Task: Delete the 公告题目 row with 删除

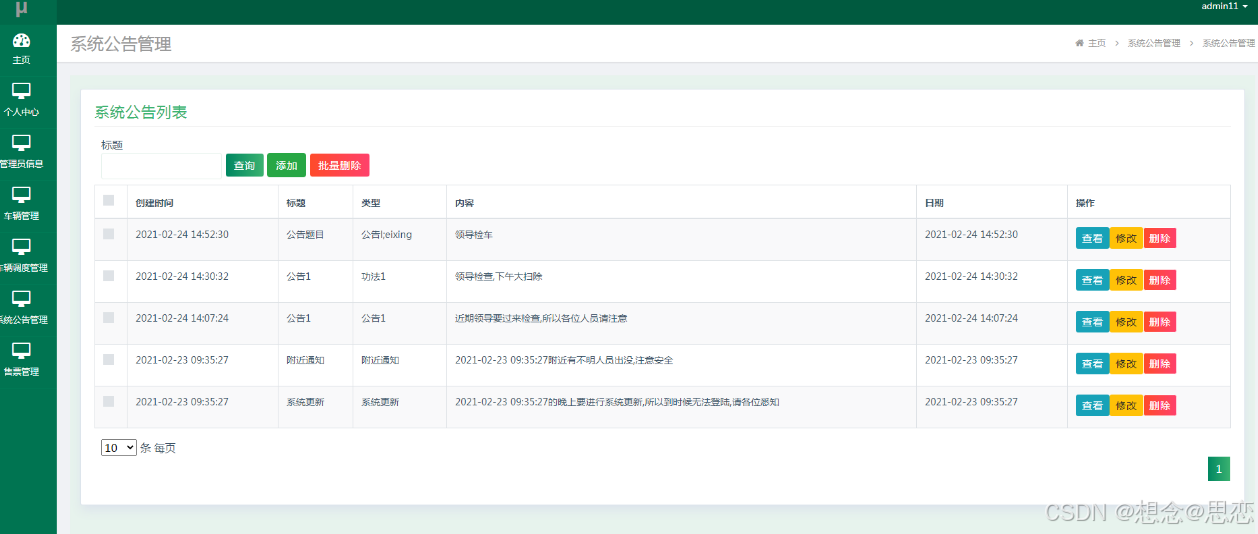Action: (1160, 238)
